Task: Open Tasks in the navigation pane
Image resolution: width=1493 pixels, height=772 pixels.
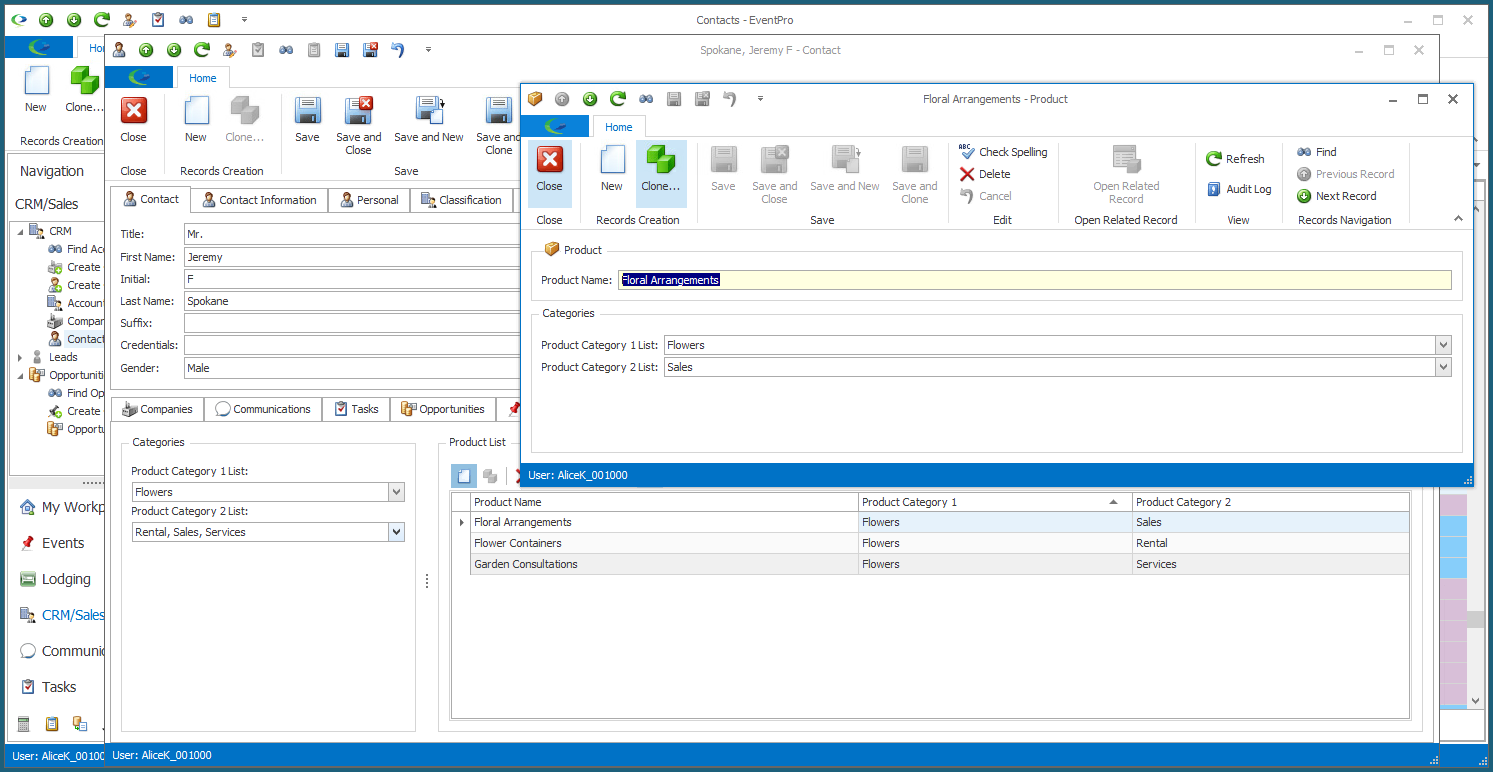Action: coord(48,687)
